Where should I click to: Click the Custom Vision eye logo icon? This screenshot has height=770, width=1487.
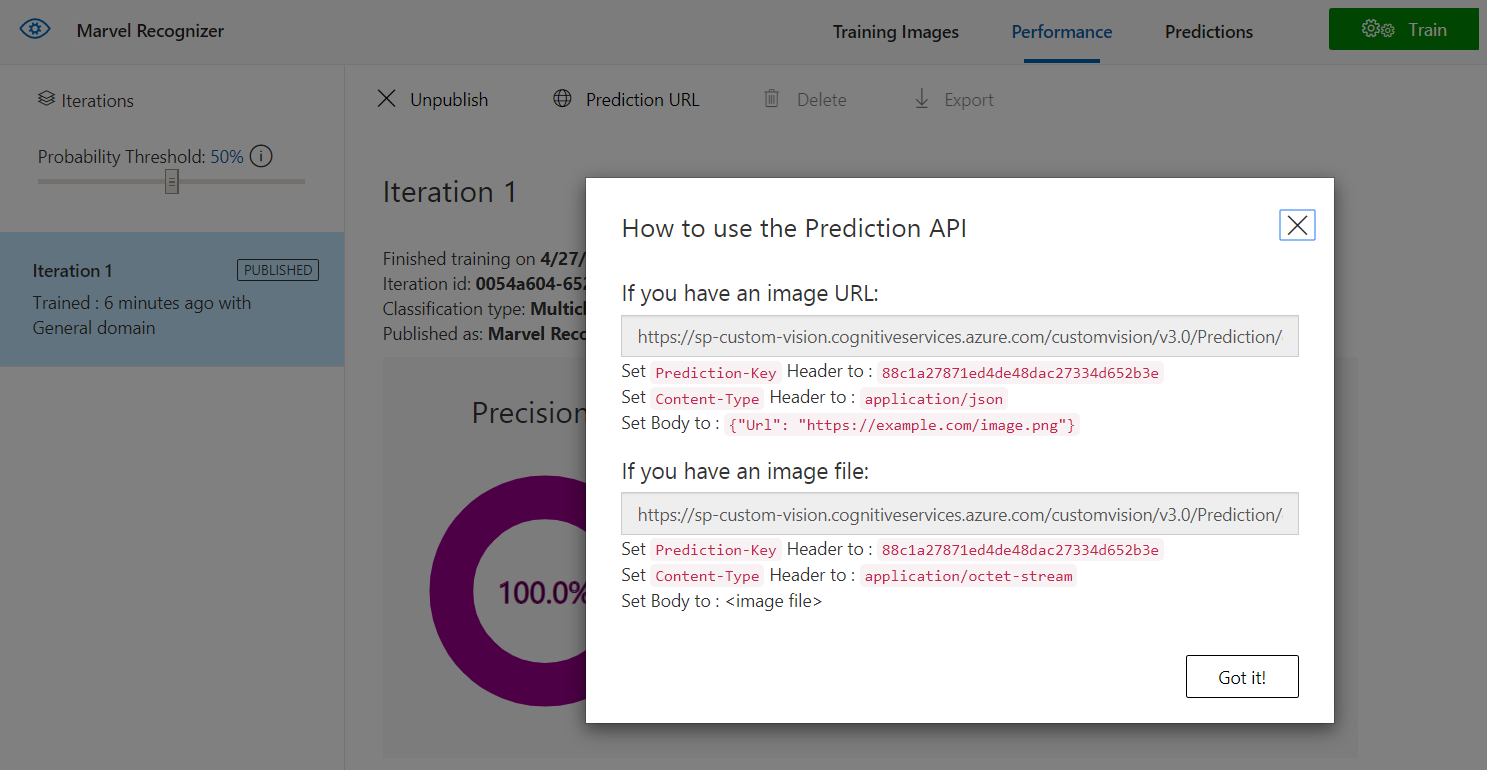35,30
